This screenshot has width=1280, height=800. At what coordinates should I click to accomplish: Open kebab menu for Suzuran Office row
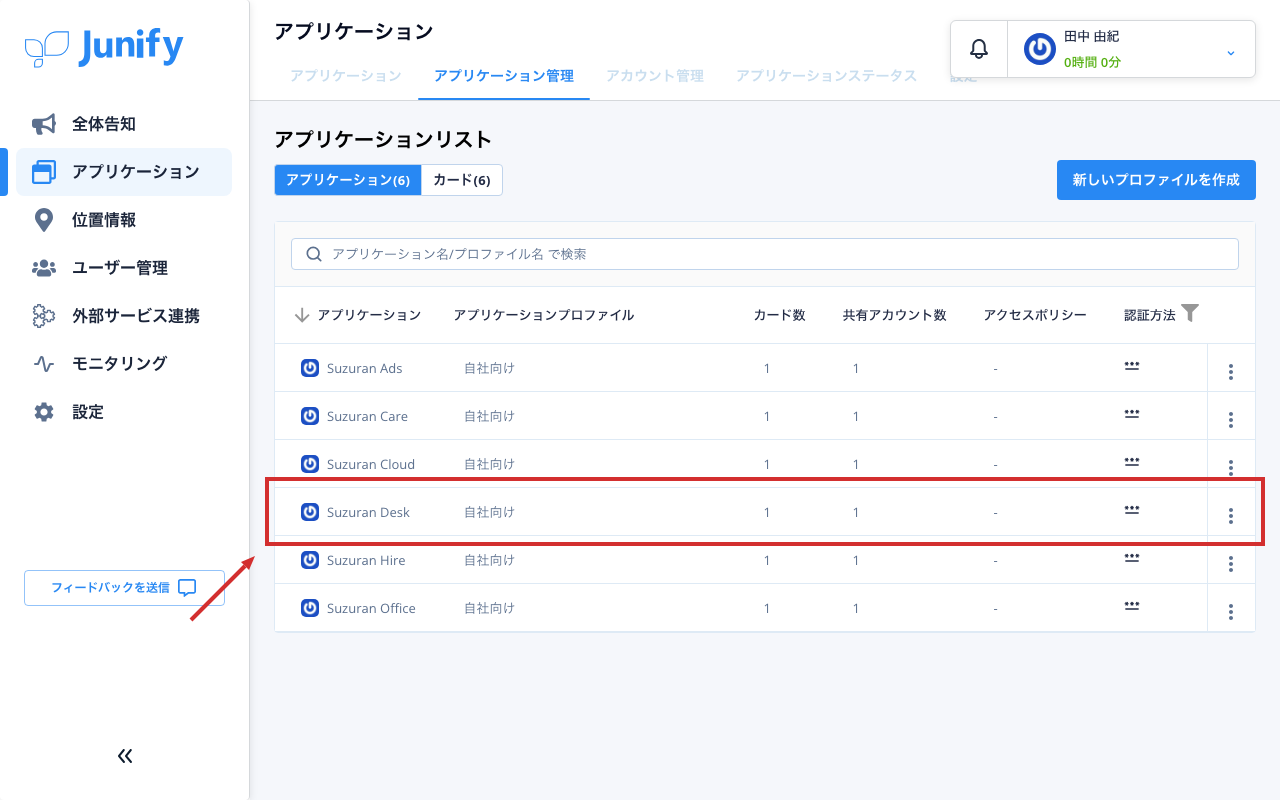point(1231,612)
